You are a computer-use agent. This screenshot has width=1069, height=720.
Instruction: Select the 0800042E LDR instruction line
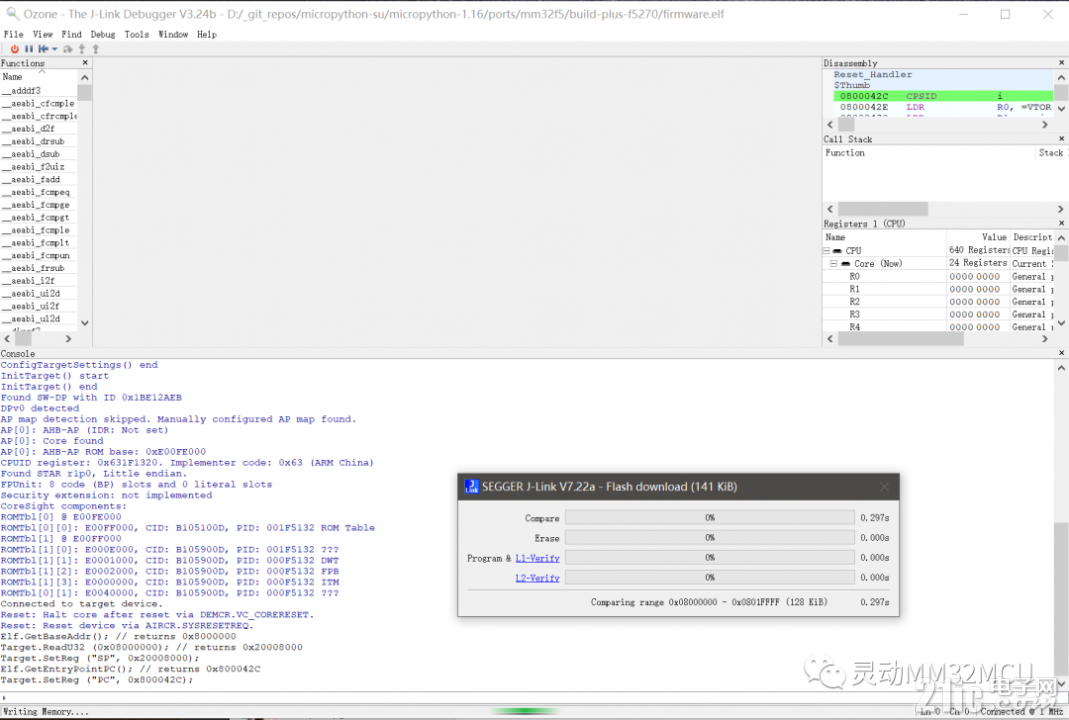click(x=943, y=107)
